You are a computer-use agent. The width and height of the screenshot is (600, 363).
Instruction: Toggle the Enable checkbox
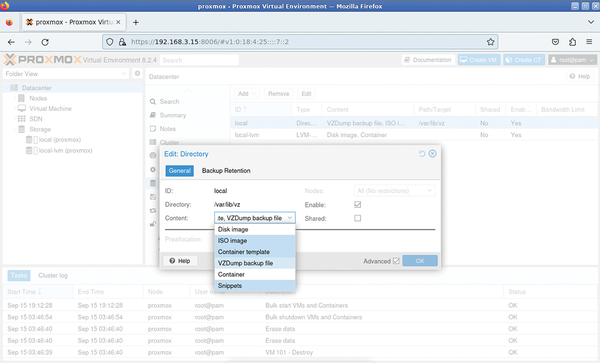357,205
